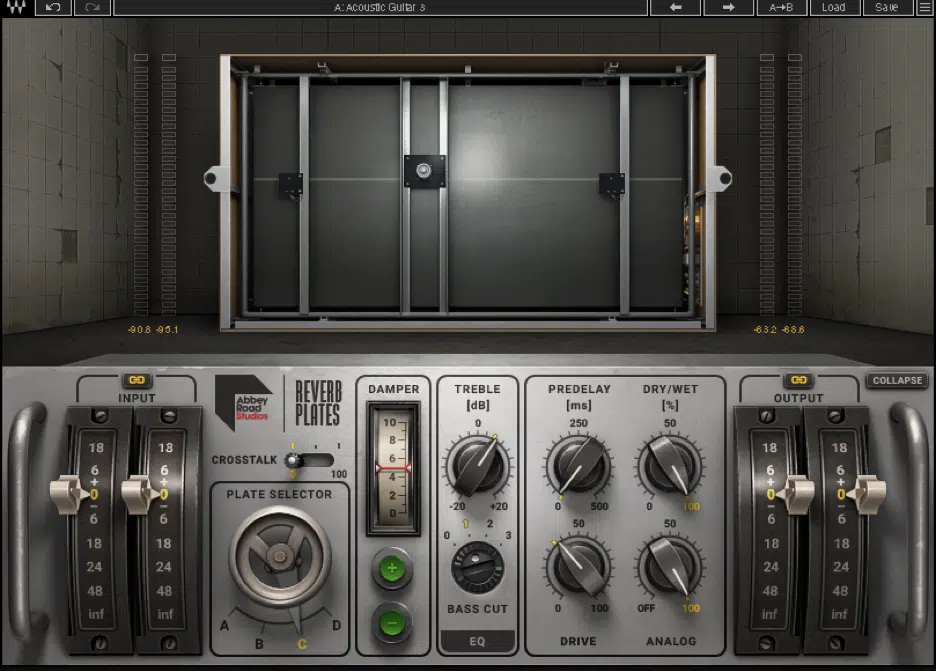The width and height of the screenshot is (936, 672).
Task: Click the Bass Cut rotary switch
Action: click(x=478, y=567)
